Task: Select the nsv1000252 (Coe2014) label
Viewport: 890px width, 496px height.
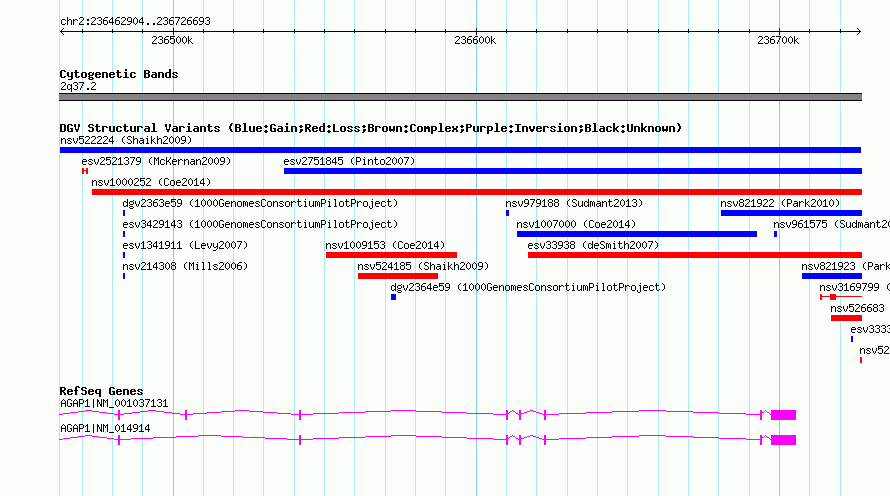Action: 151,182
